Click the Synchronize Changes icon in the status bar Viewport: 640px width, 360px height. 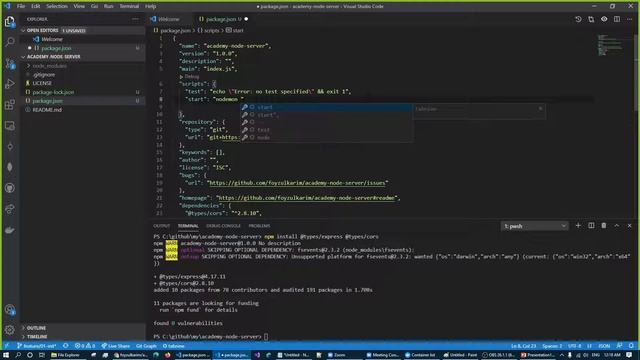point(66,346)
